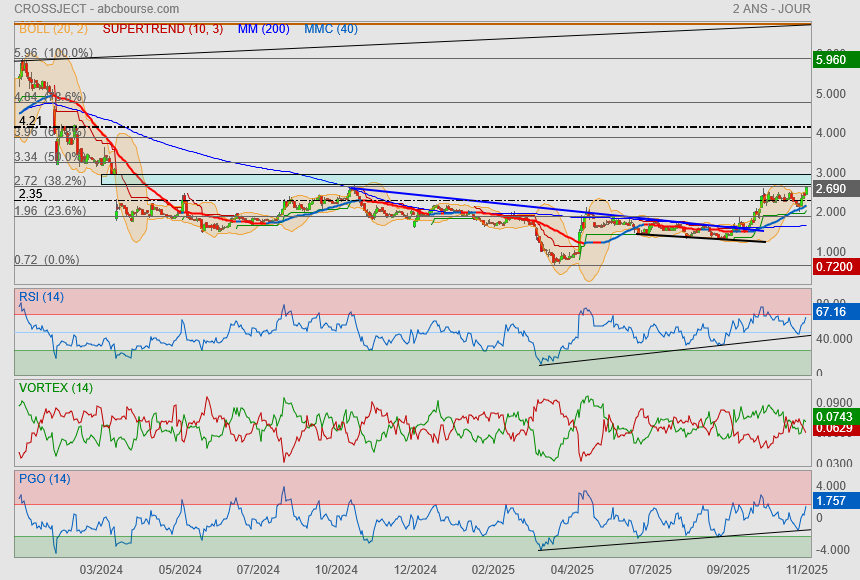
Task: Click the green 5.960 high price tag
Action: (835, 59)
